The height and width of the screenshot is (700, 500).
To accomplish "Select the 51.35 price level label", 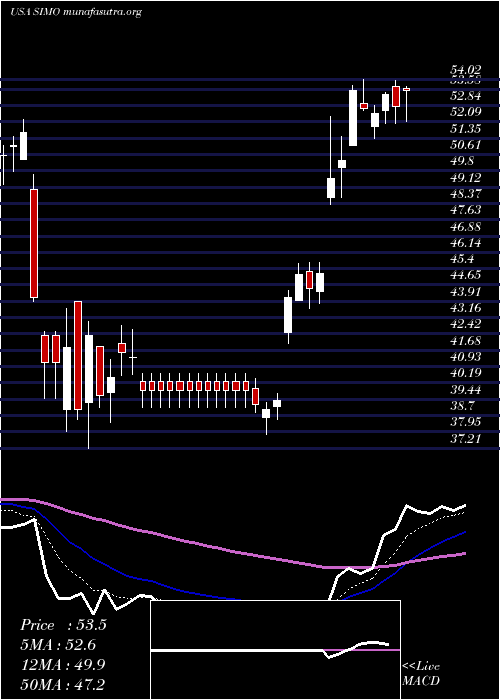I will [x=466, y=129].
